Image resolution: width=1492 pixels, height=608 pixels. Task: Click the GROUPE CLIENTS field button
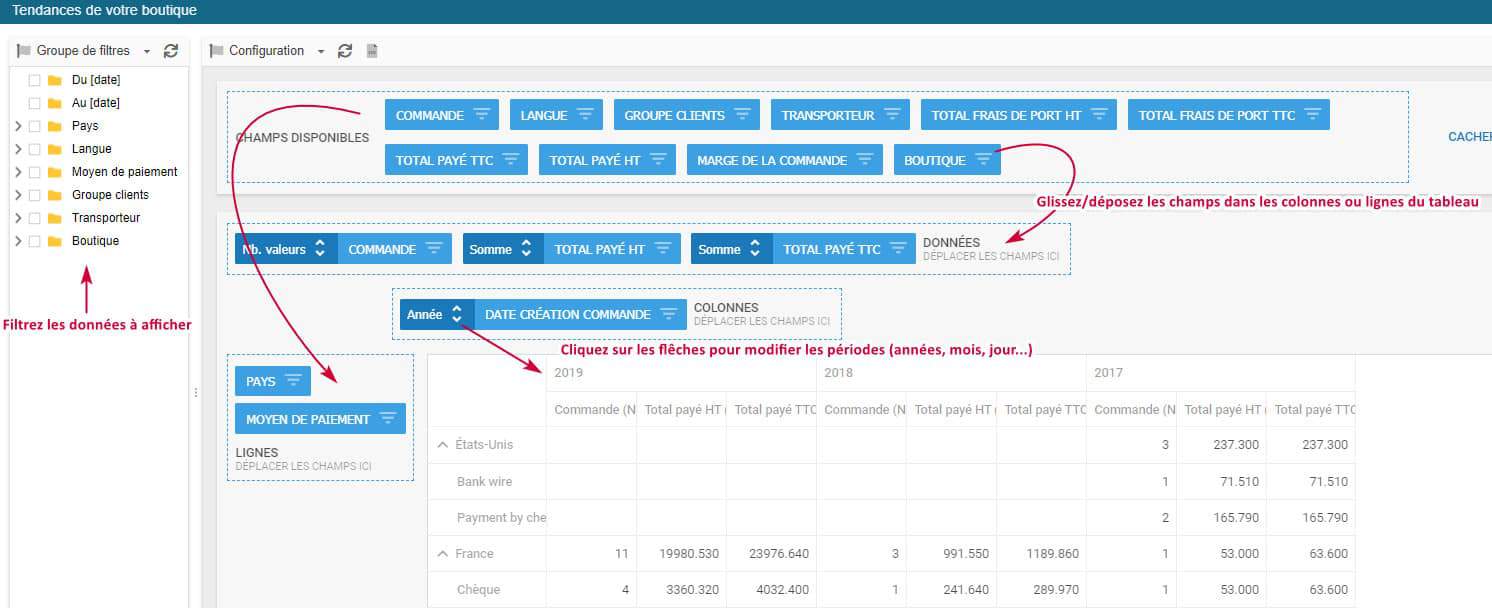pos(674,115)
